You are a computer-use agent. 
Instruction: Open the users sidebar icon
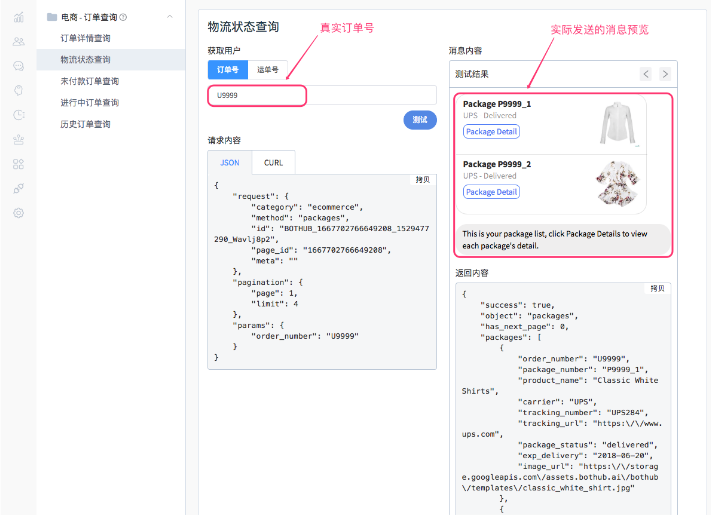pos(18,41)
